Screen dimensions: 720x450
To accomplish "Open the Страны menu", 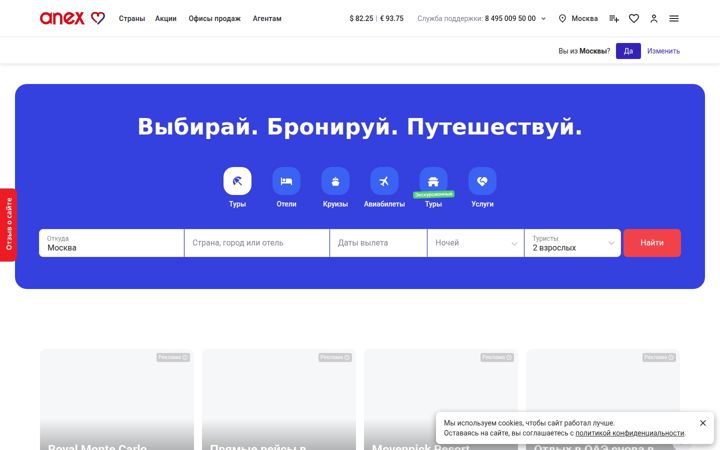I will [132, 18].
